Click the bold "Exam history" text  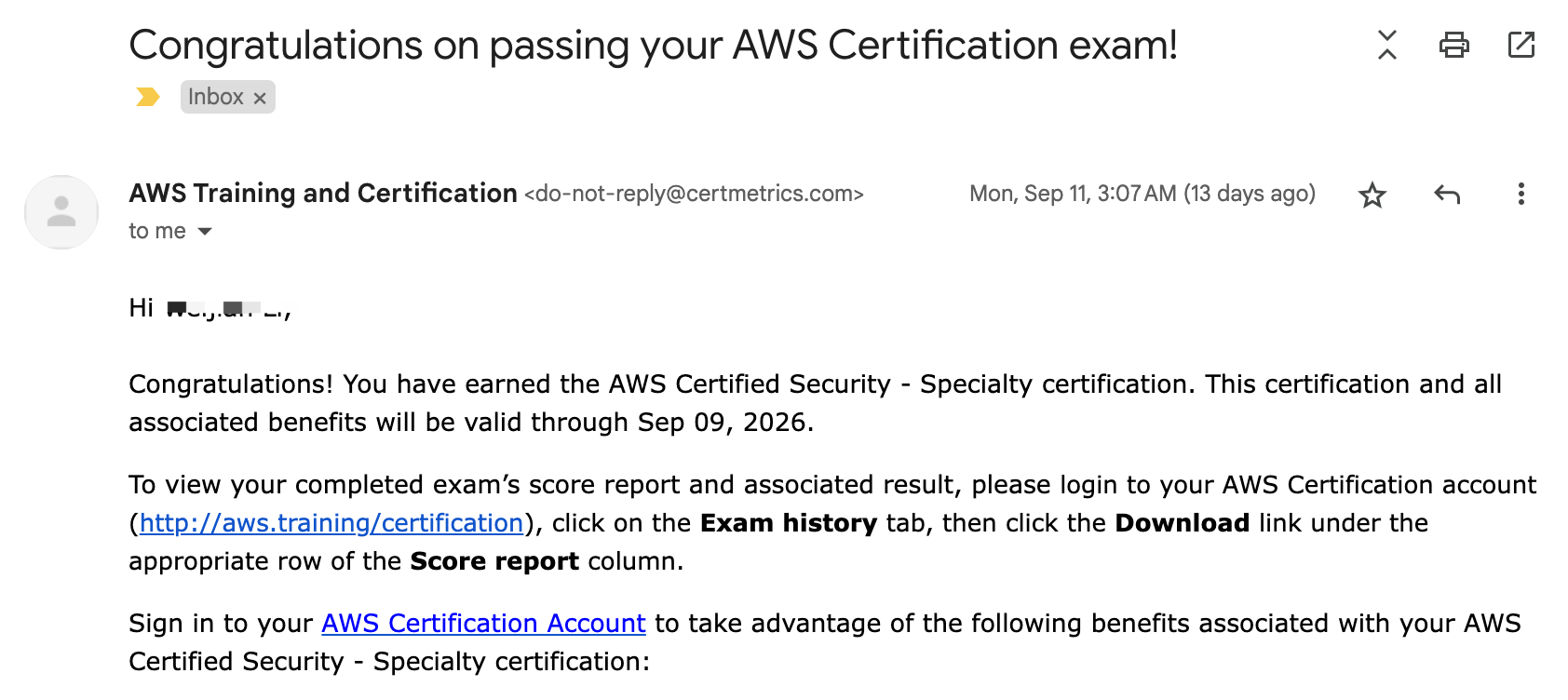pos(788,523)
